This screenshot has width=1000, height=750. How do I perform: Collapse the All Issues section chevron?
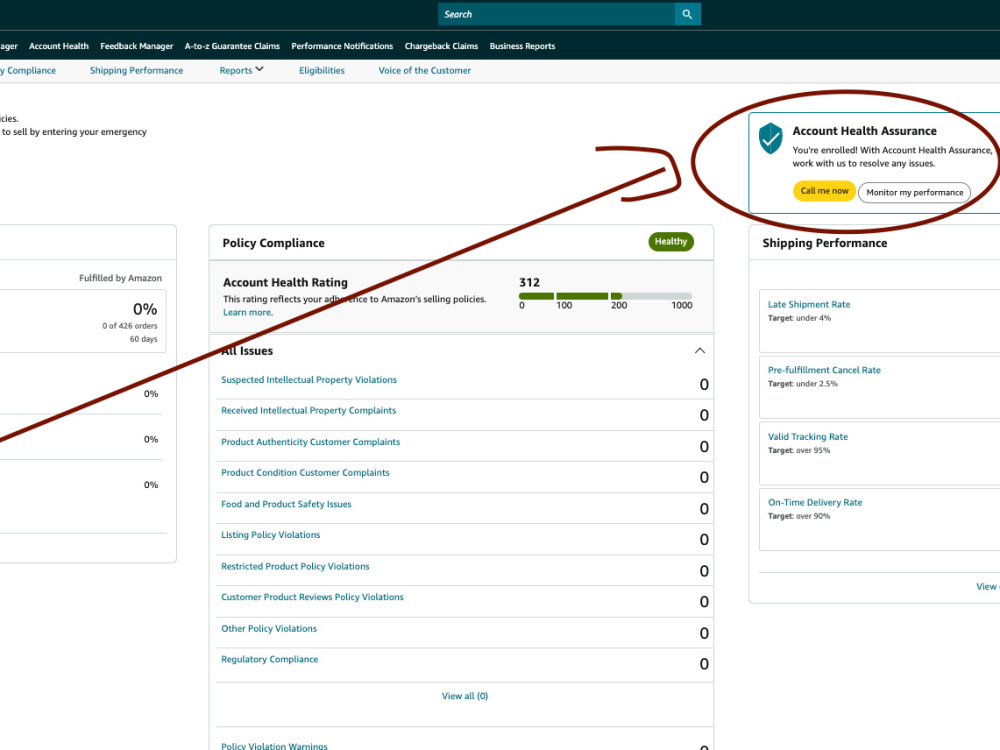pos(700,351)
